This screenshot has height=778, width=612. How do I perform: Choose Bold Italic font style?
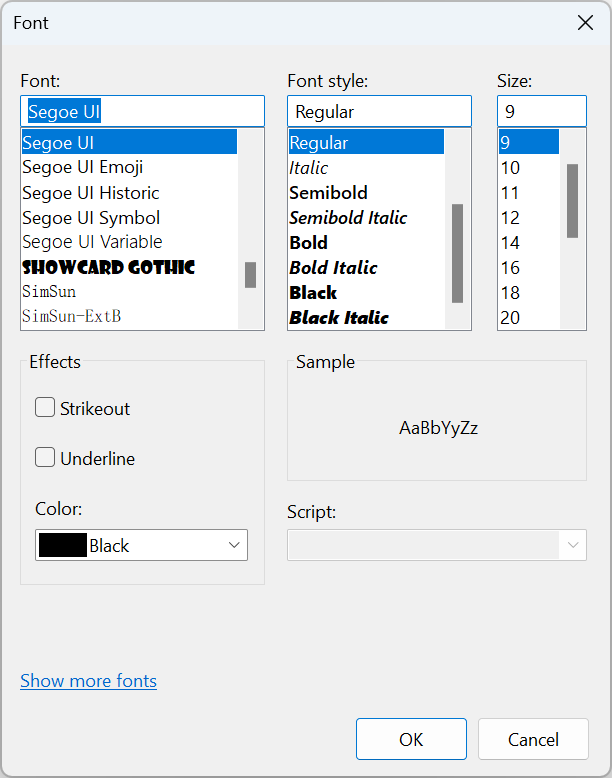[x=366, y=267]
